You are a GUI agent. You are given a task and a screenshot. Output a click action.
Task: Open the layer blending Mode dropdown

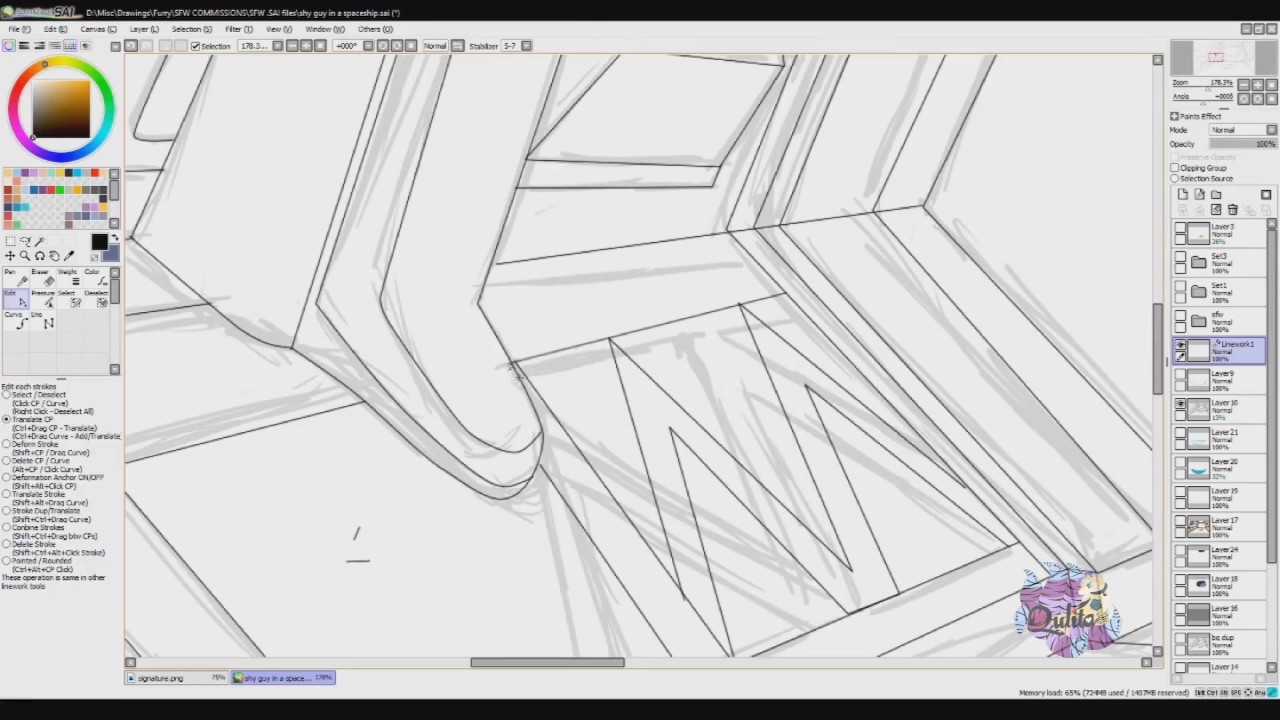click(1243, 130)
